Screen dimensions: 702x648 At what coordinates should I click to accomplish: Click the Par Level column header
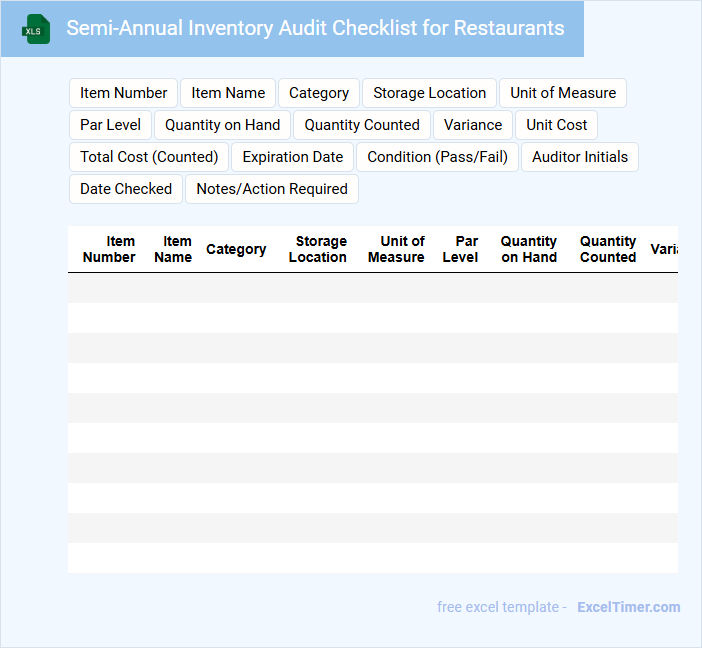click(460, 249)
